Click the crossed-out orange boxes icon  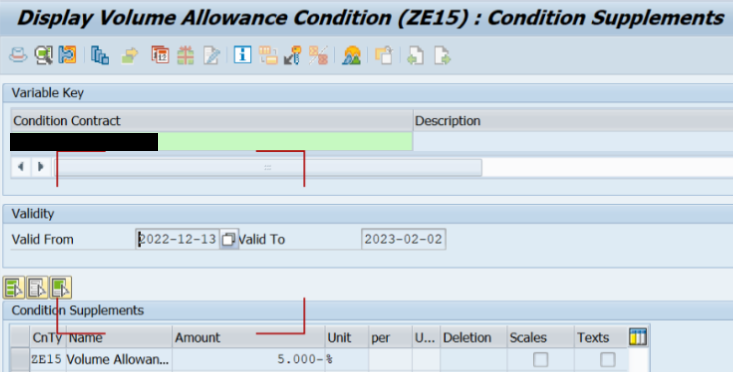(x=318, y=55)
